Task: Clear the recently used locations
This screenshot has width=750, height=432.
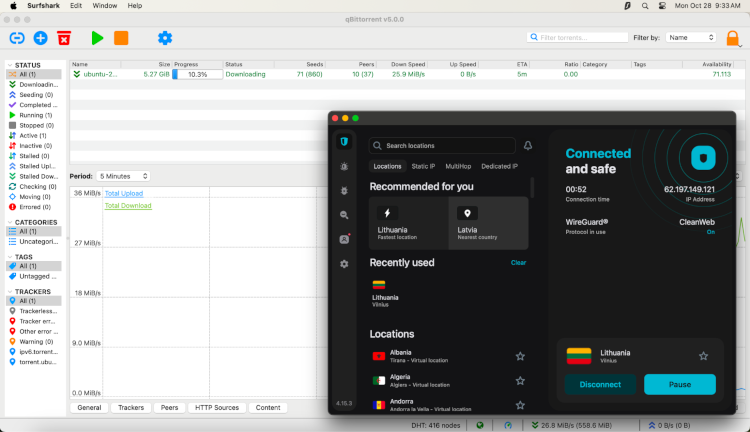Action: [518, 263]
